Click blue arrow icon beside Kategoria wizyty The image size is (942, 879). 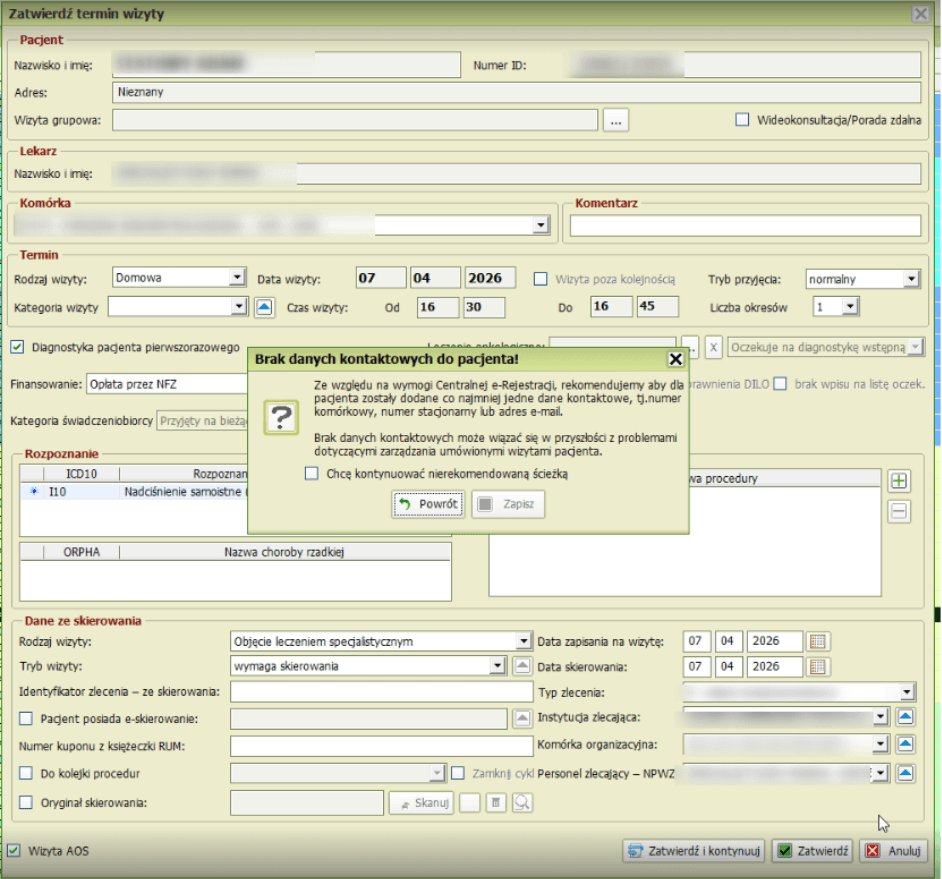point(263,307)
